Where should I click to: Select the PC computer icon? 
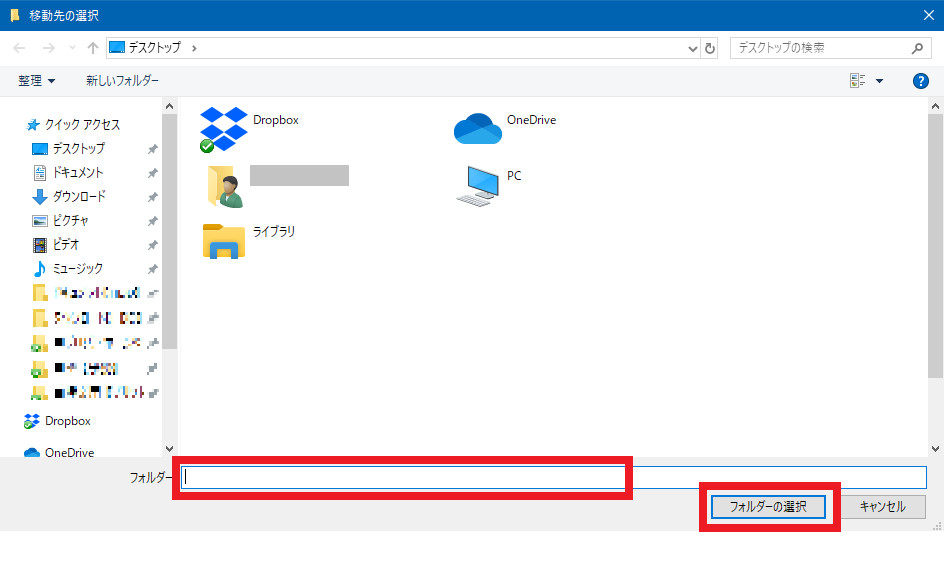point(477,185)
